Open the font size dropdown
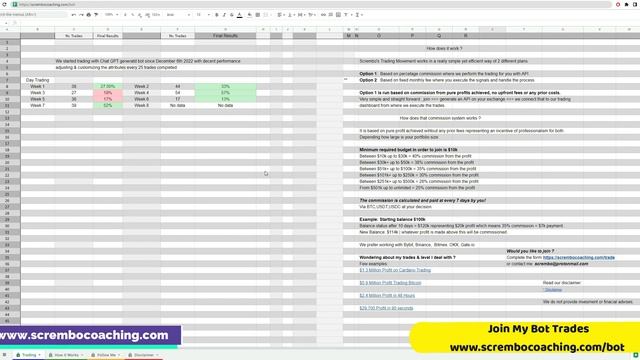 point(203,15)
